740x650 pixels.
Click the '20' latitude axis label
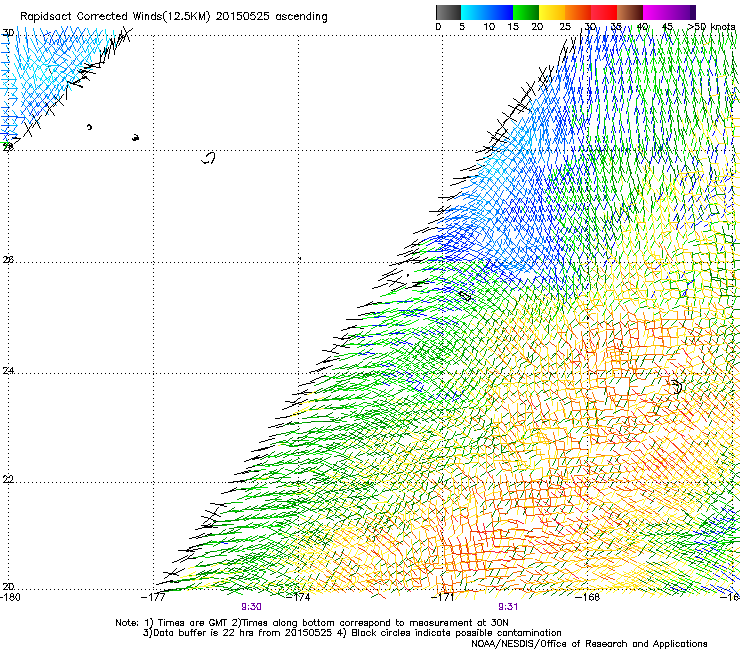point(8,586)
